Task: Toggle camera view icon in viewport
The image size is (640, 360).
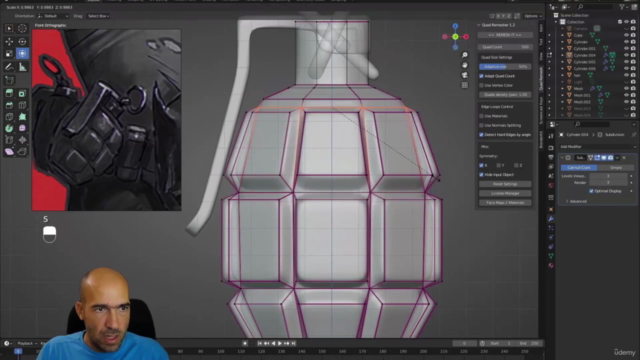Action: pos(464,75)
